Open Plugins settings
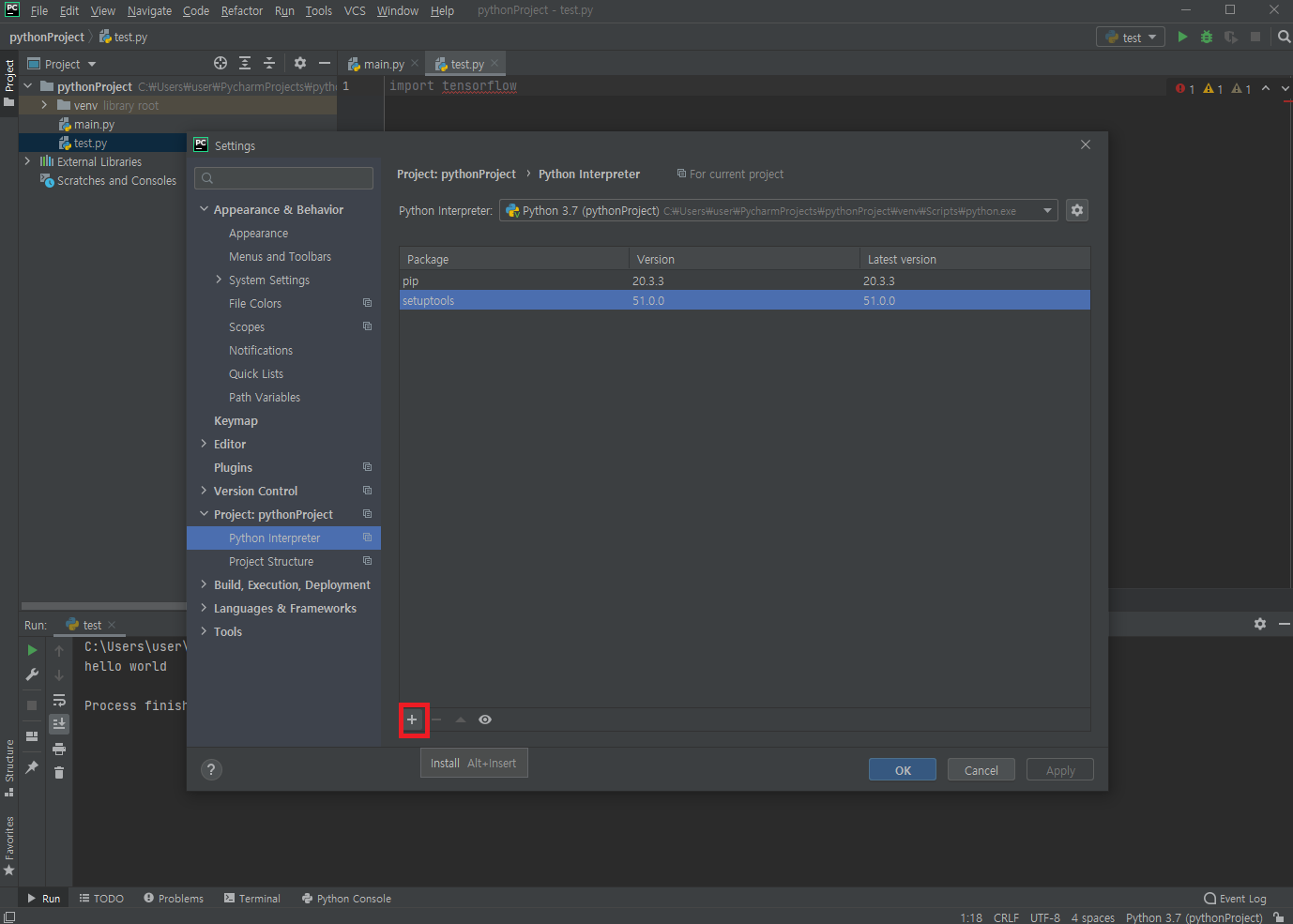1293x924 pixels. point(233,467)
